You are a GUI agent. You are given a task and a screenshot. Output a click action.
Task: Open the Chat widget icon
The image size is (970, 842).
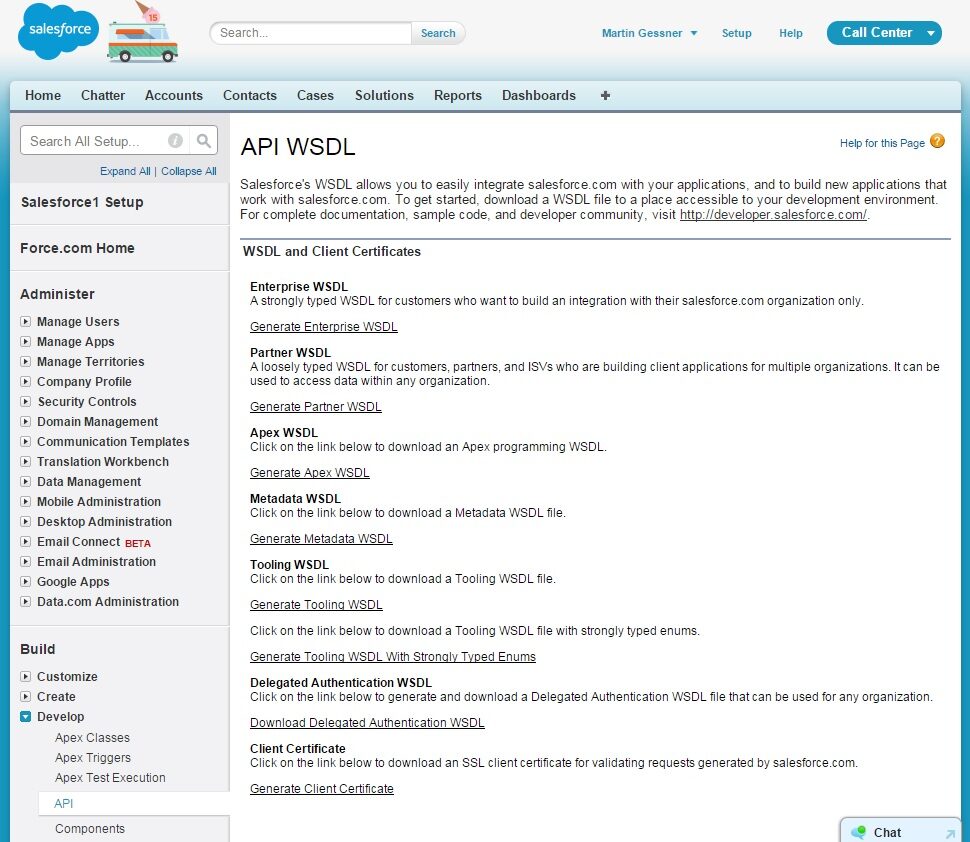coord(858,832)
